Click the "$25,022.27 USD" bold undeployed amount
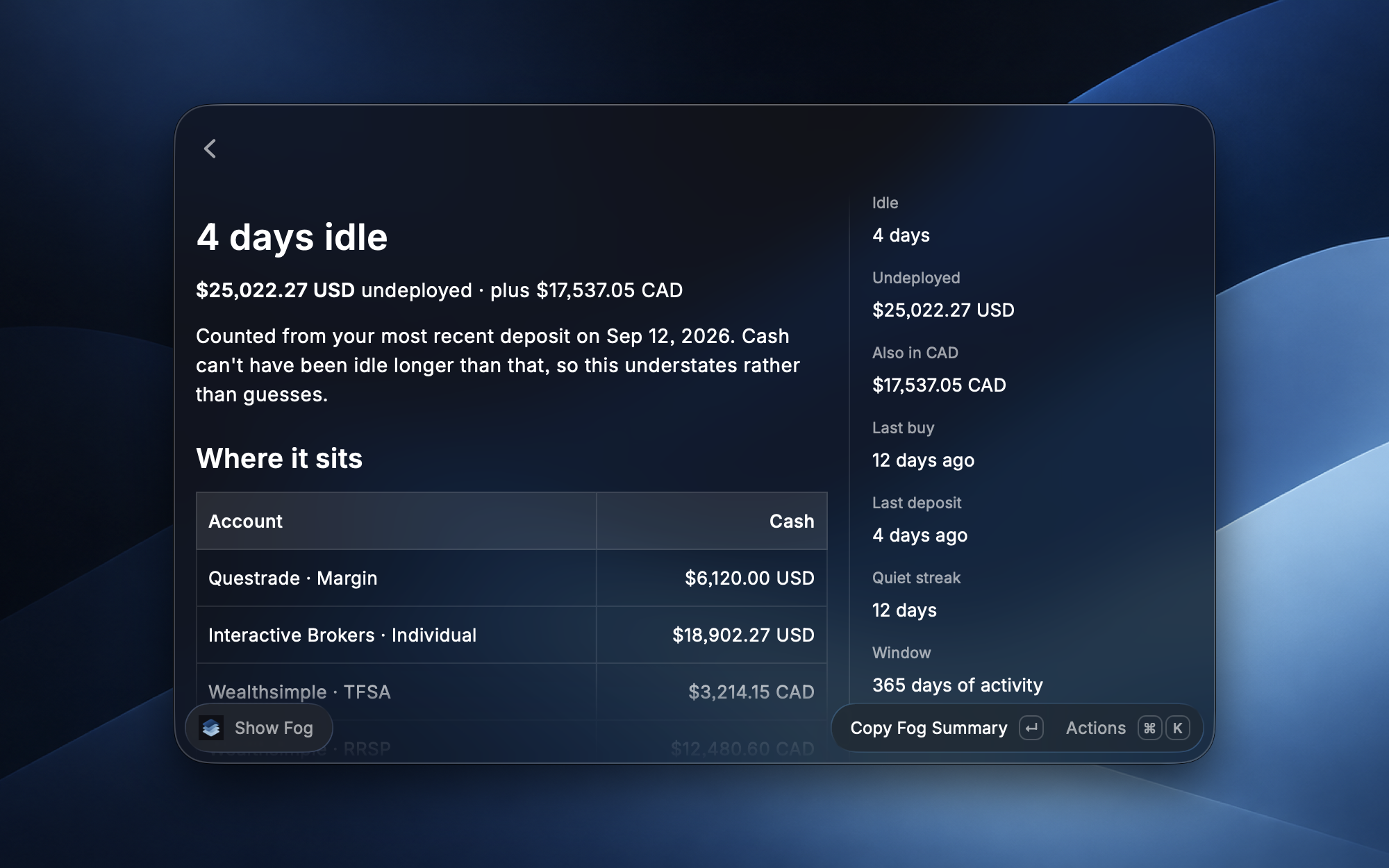 tap(275, 290)
